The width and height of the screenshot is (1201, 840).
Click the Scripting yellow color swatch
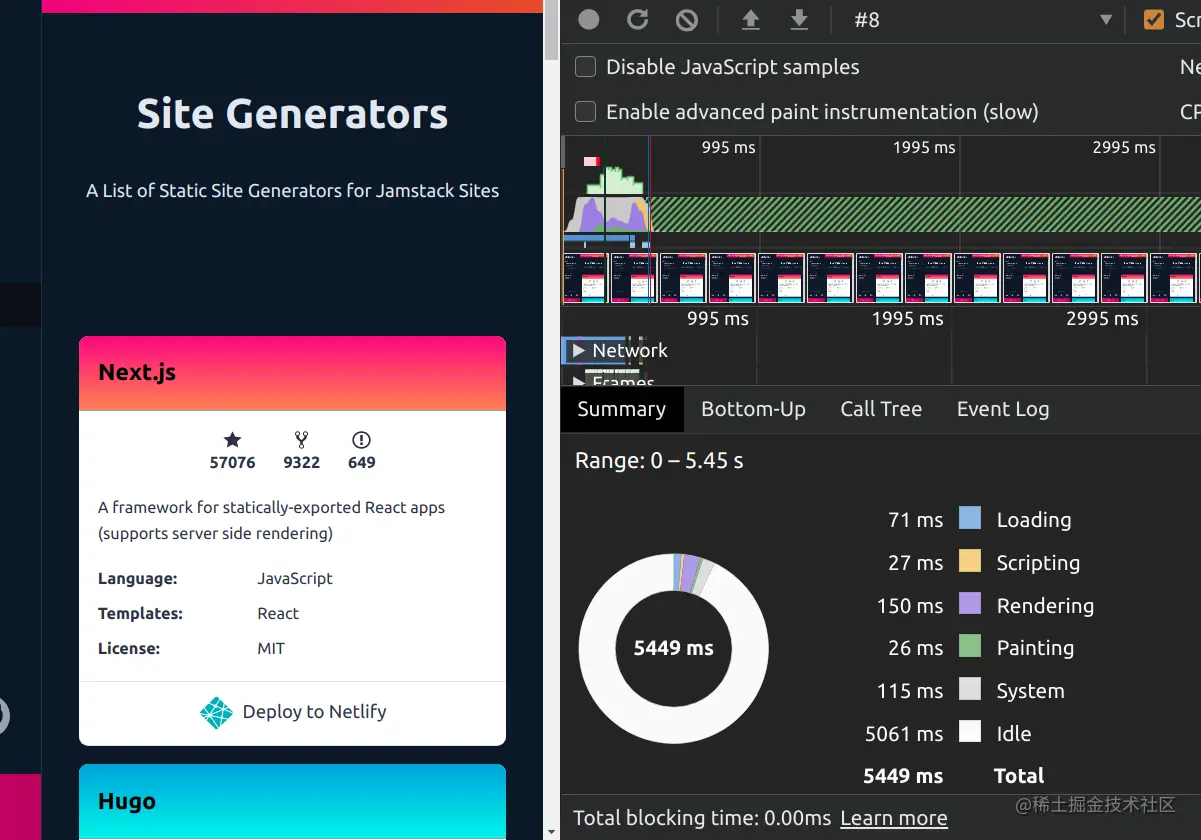pos(970,561)
